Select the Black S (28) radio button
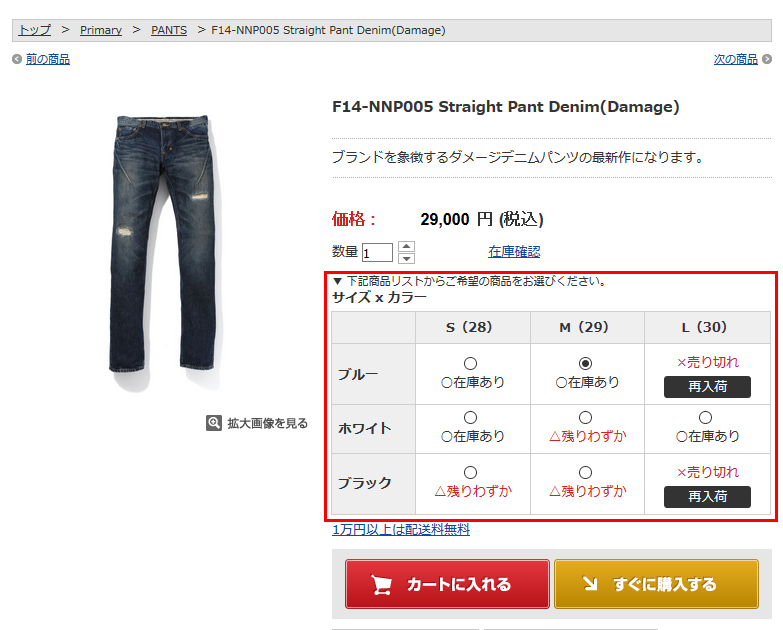783x630 pixels. click(x=470, y=472)
